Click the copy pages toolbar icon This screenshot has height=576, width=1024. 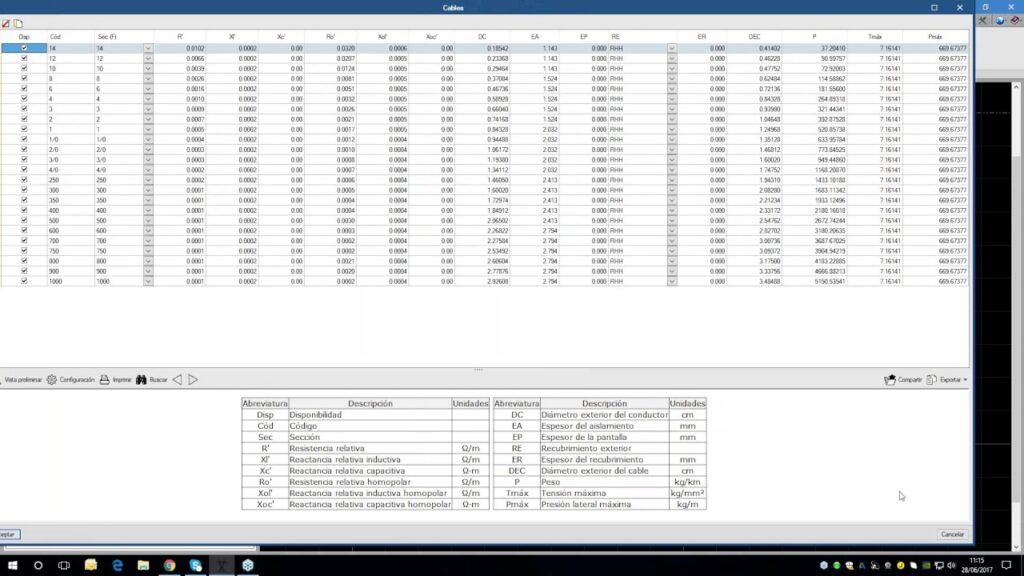(18, 23)
